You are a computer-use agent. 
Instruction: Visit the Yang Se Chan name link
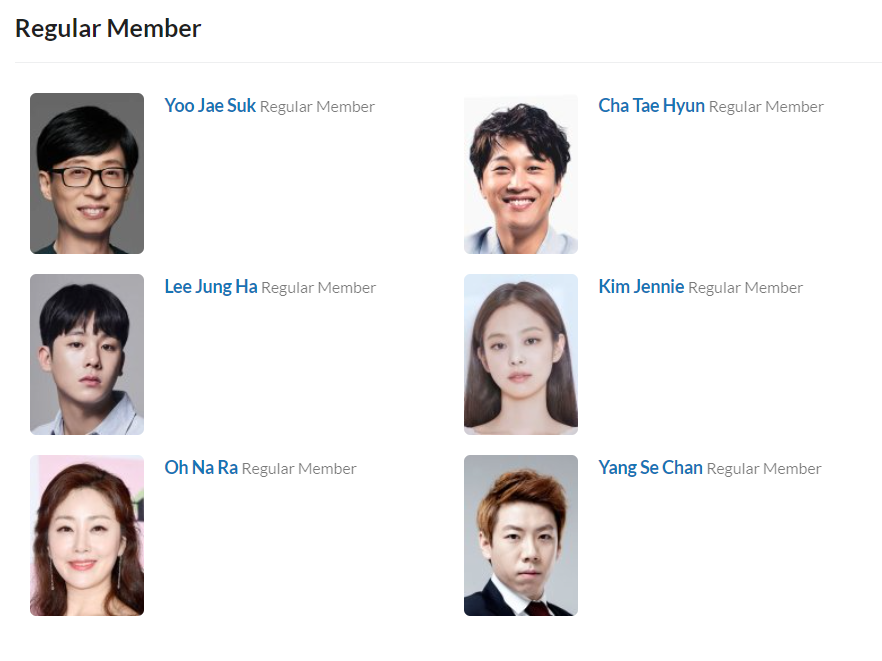coord(650,468)
